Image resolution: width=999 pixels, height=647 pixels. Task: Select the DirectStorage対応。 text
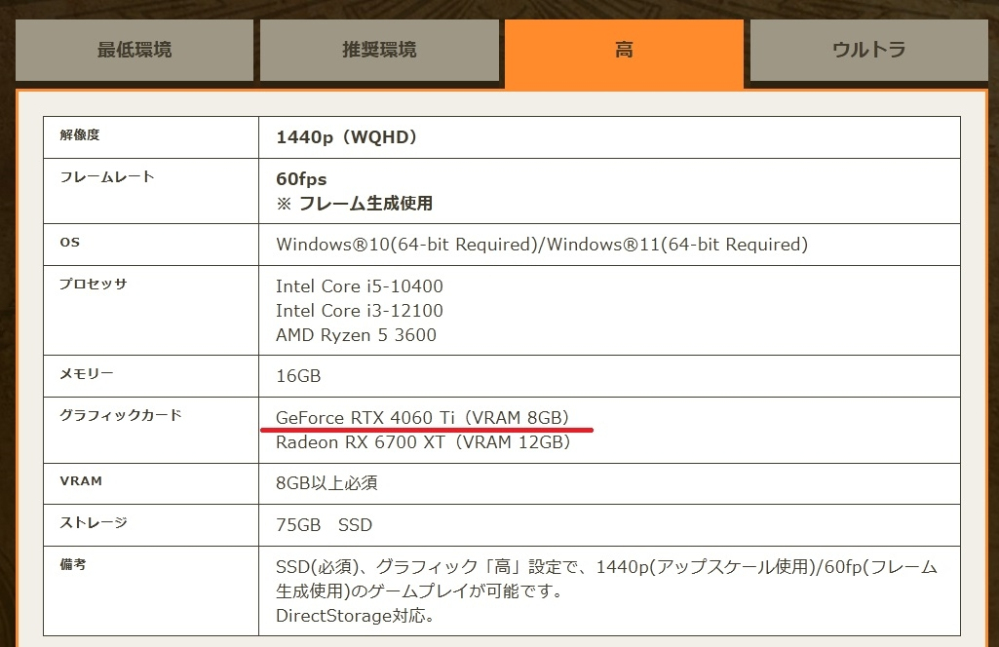click(356, 616)
